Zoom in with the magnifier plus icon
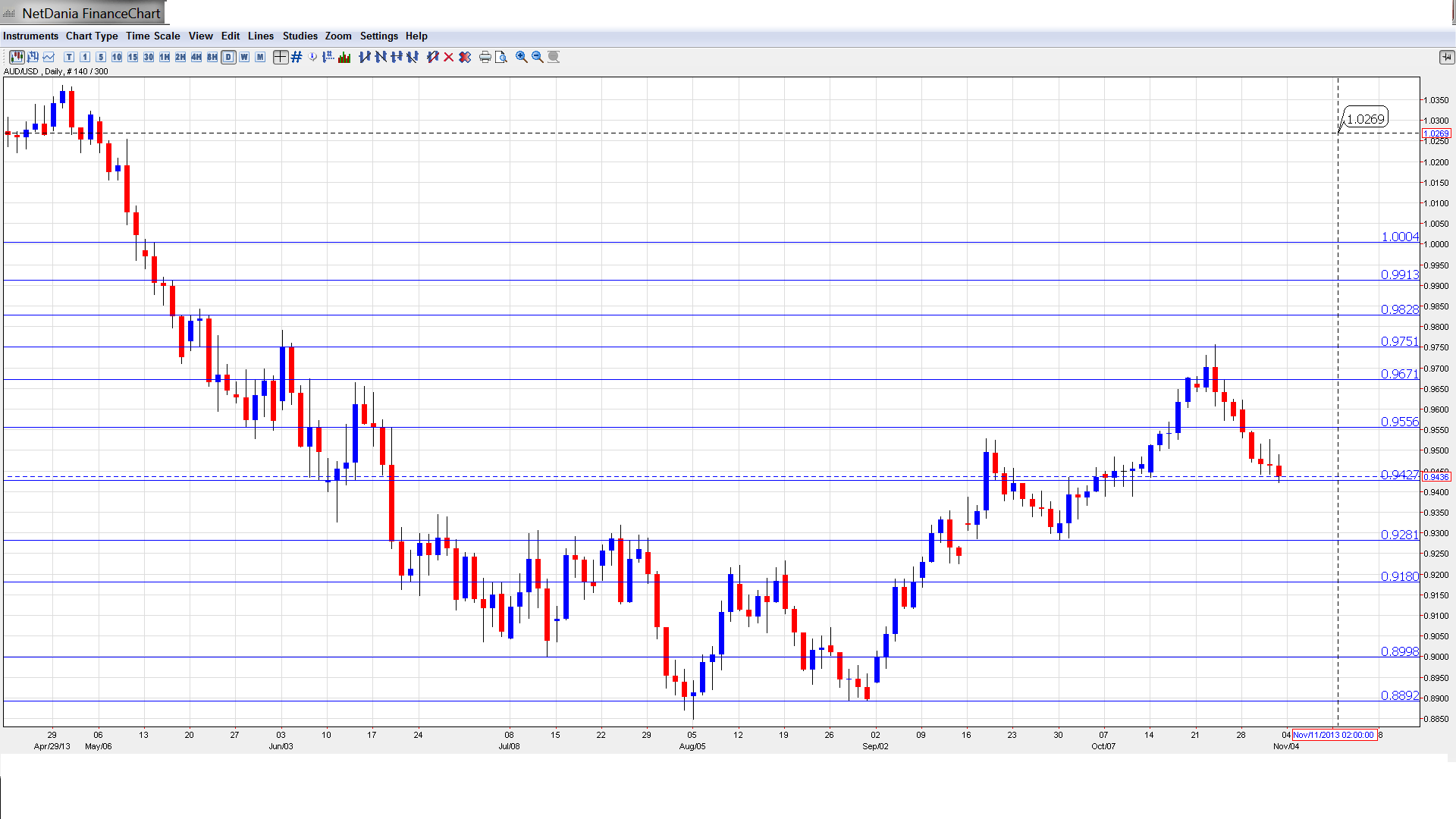The width and height of the screenshot is (1456, 819). click(x=522, y=57)
